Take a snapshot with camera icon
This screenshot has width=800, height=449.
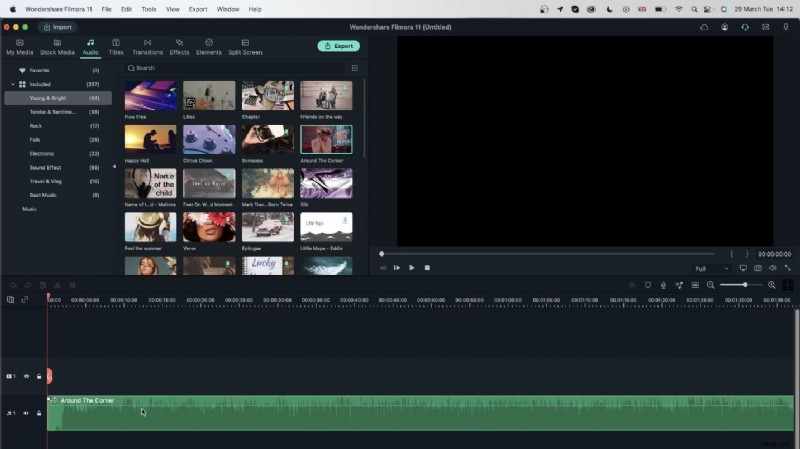point(758,268)
